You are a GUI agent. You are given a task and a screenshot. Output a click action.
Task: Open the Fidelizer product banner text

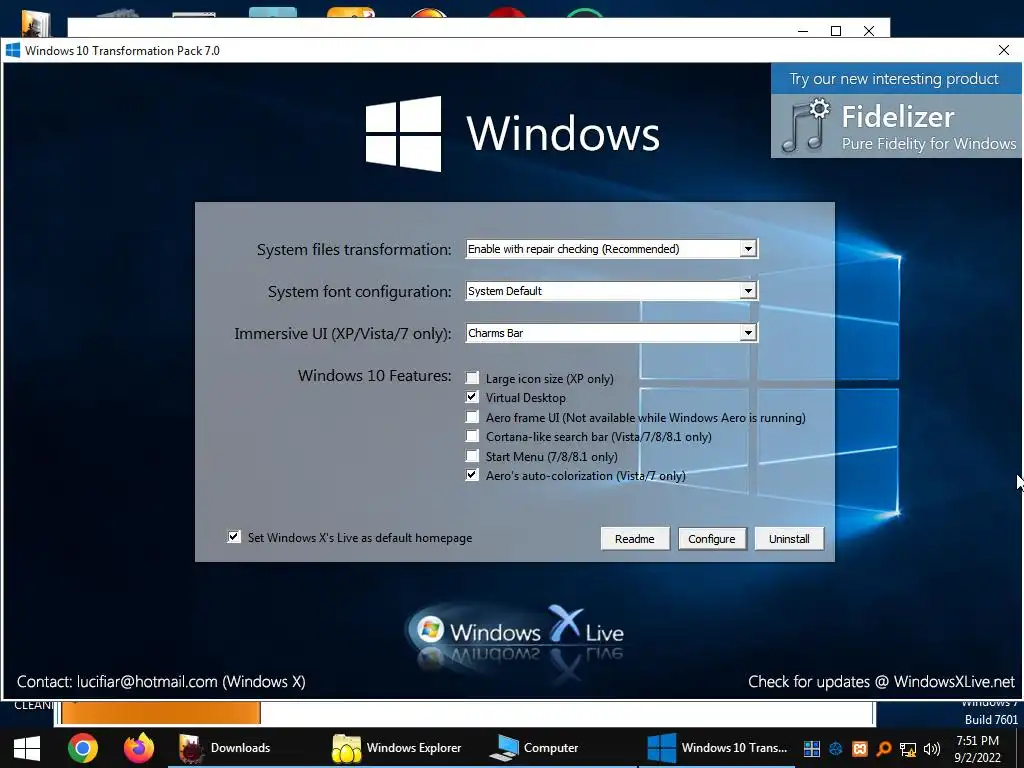pyautogui.click(x=929, y=127)
